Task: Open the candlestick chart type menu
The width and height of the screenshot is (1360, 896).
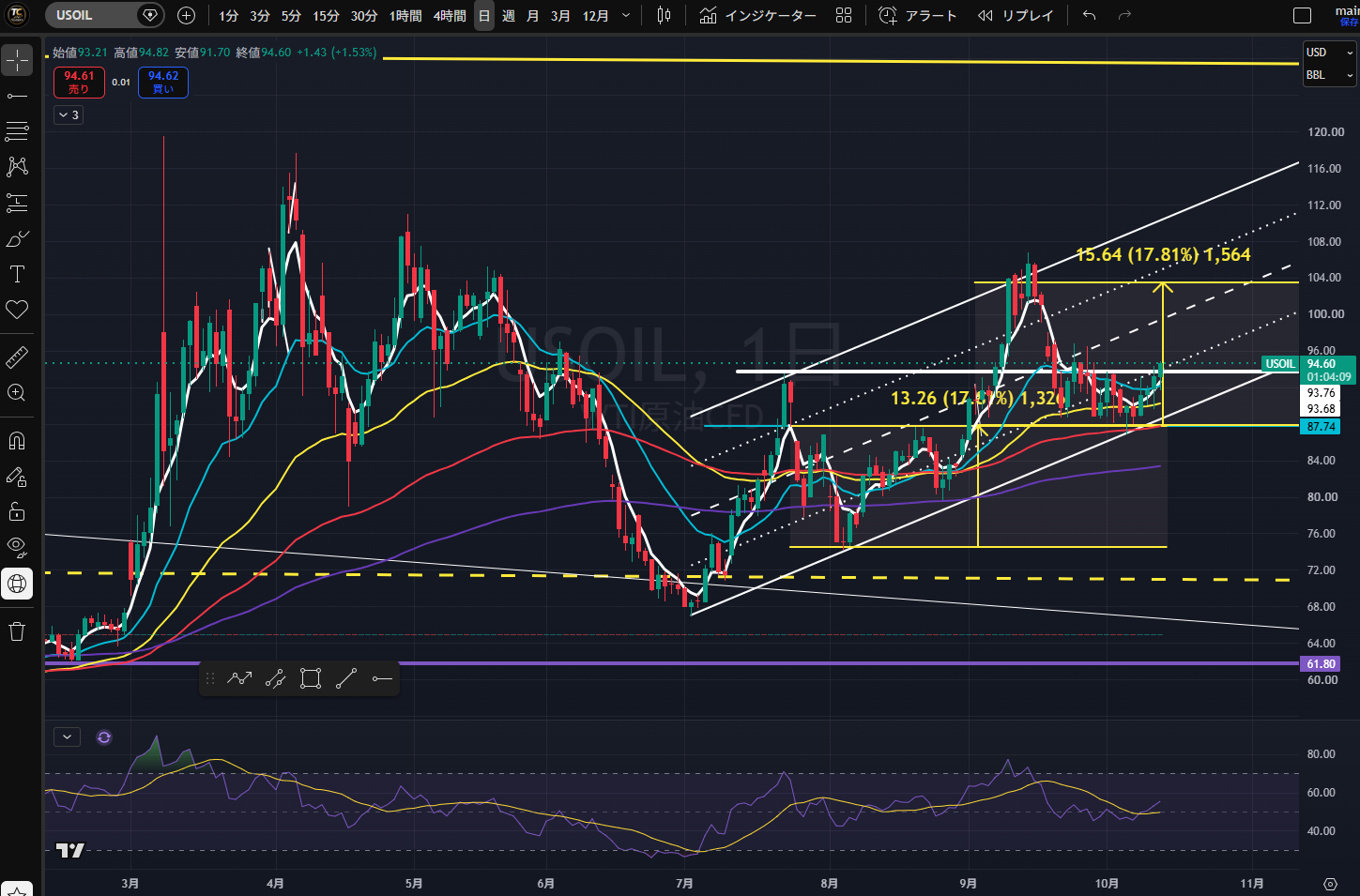Action: pos(665,15)
